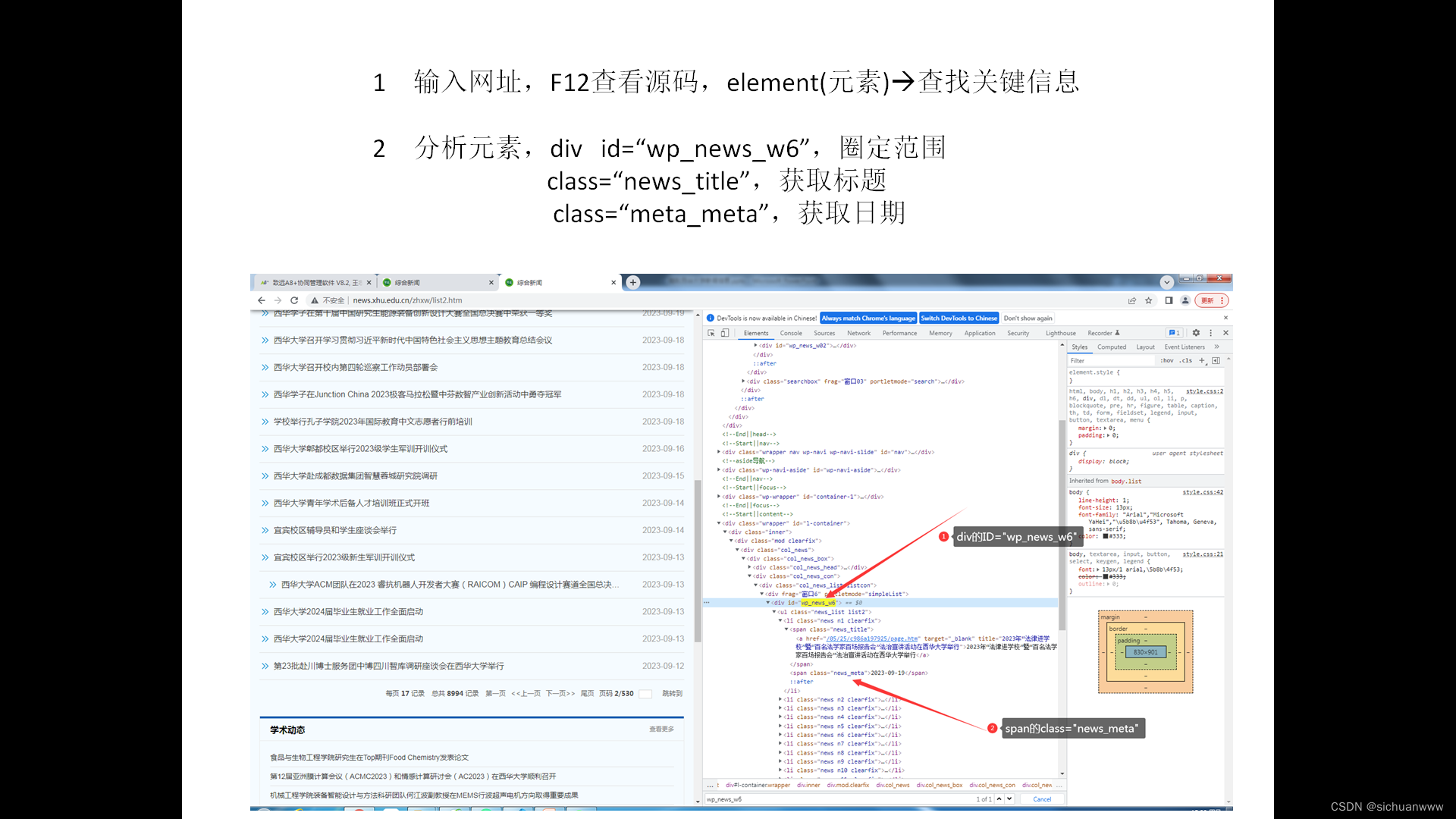The width and height of the screenshot is (1456, 819).
Task: Open the browser side panel icon
Action: [1169, 300]
